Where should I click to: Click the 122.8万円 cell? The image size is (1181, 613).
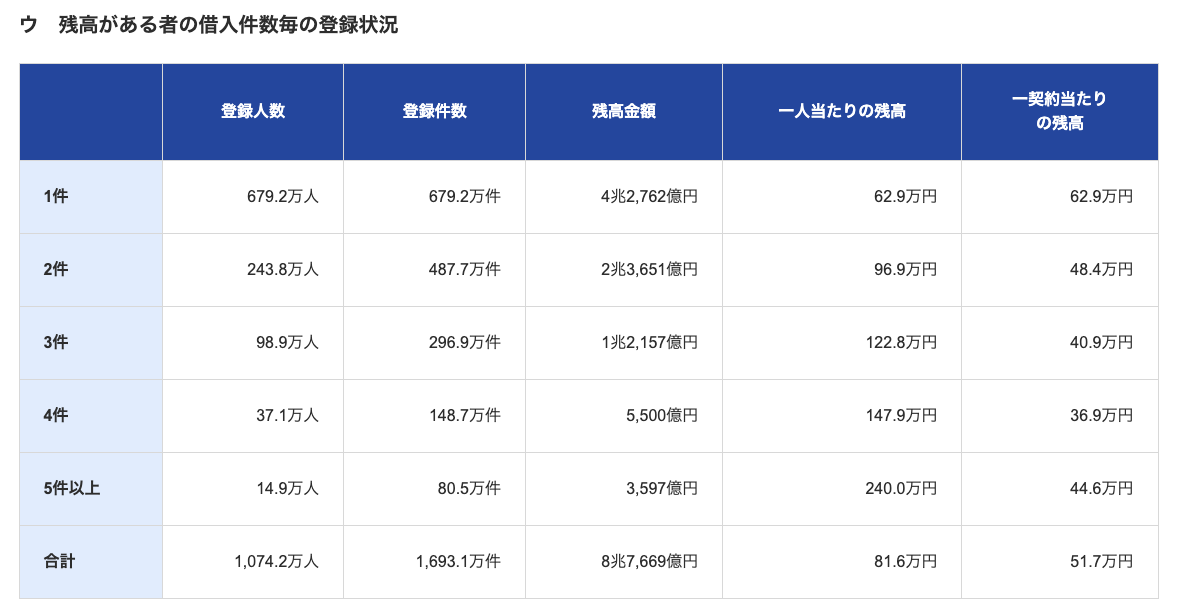tap(842, 343)
